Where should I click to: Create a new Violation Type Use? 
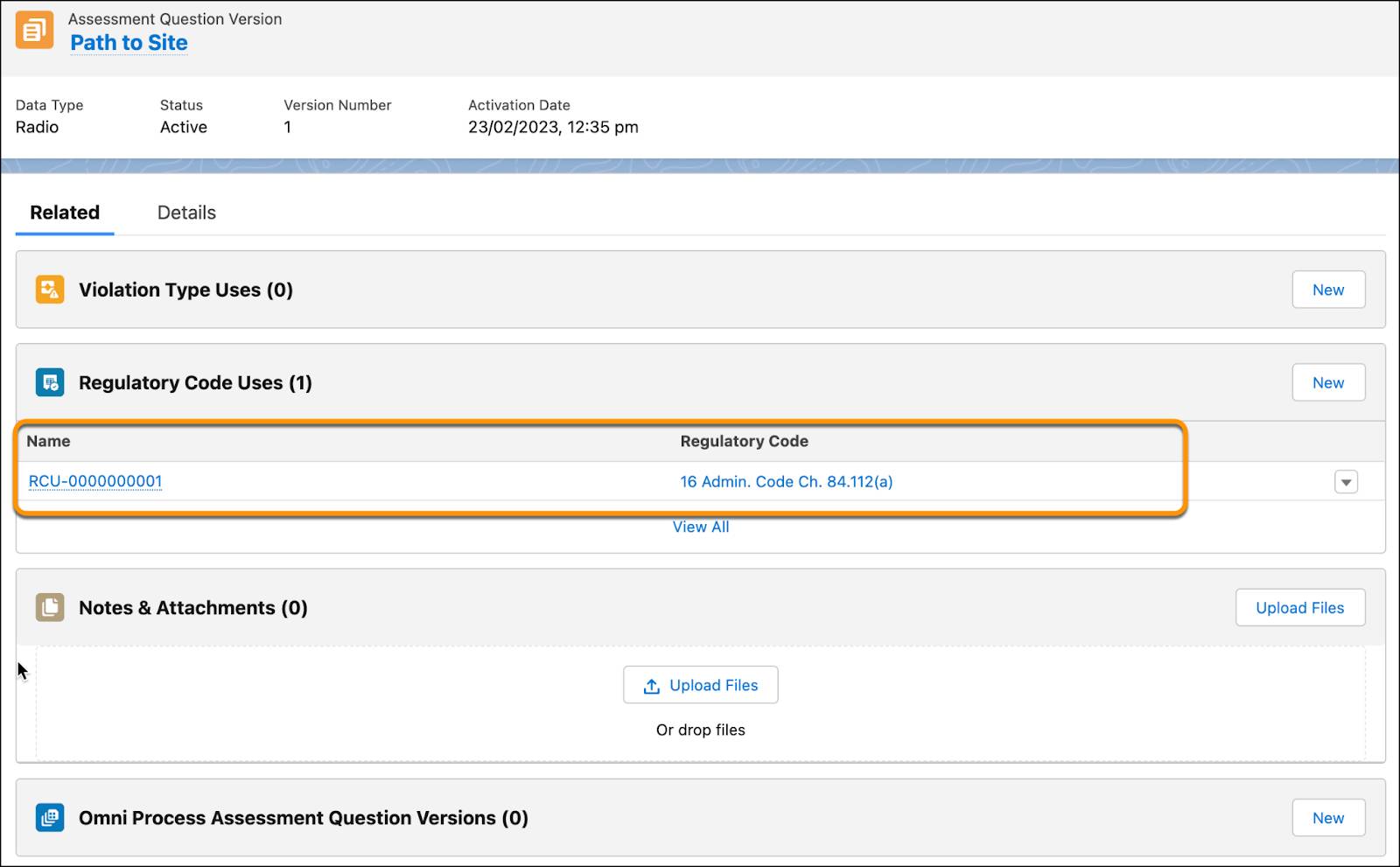tap(1328, 289)
